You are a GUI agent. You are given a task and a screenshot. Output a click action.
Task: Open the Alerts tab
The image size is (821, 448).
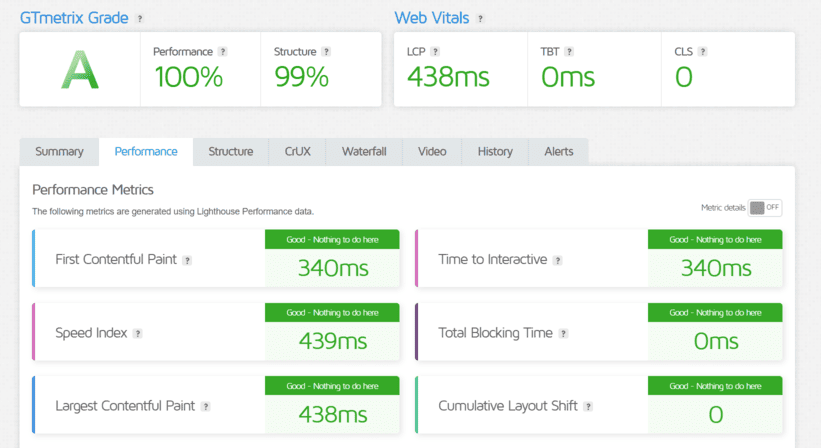pyautogui.click(x=559, y=152)
